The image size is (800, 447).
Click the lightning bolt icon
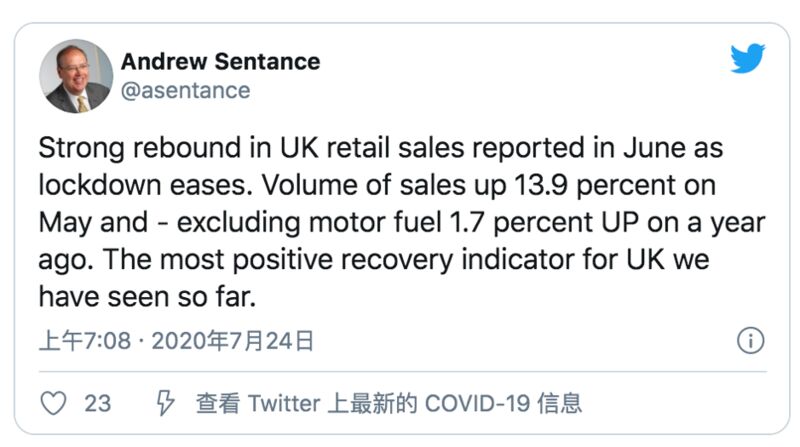point(165,403)
